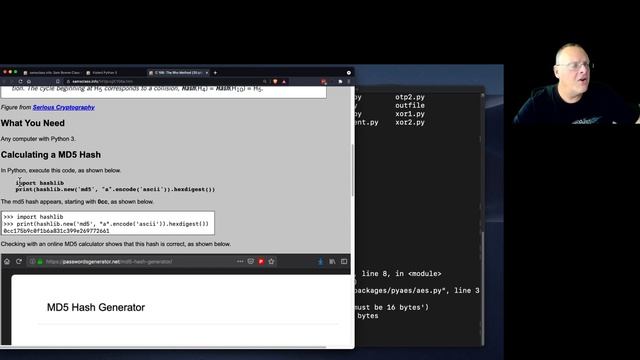Open the Serious Cryptography link
Screen dimensions: 640x360
[x=64, y=107]
